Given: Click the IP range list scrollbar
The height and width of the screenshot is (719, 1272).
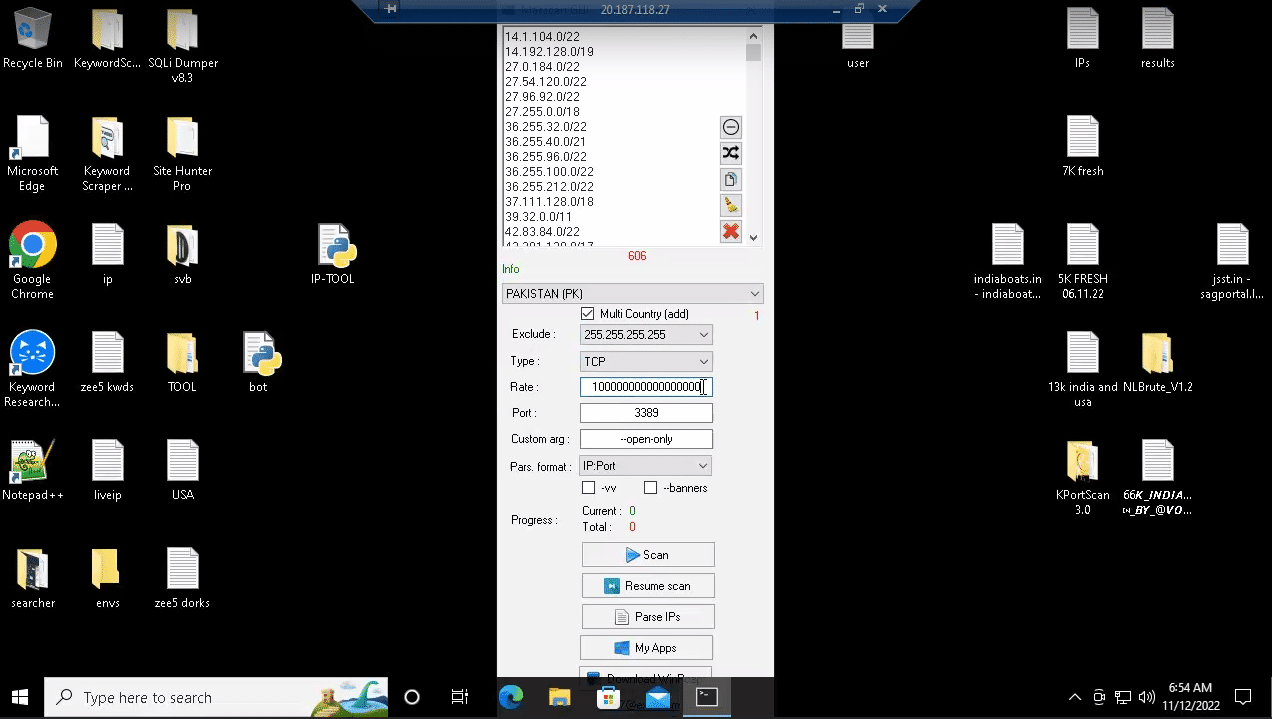Looking at the screenshot, I should coord(754,140).
